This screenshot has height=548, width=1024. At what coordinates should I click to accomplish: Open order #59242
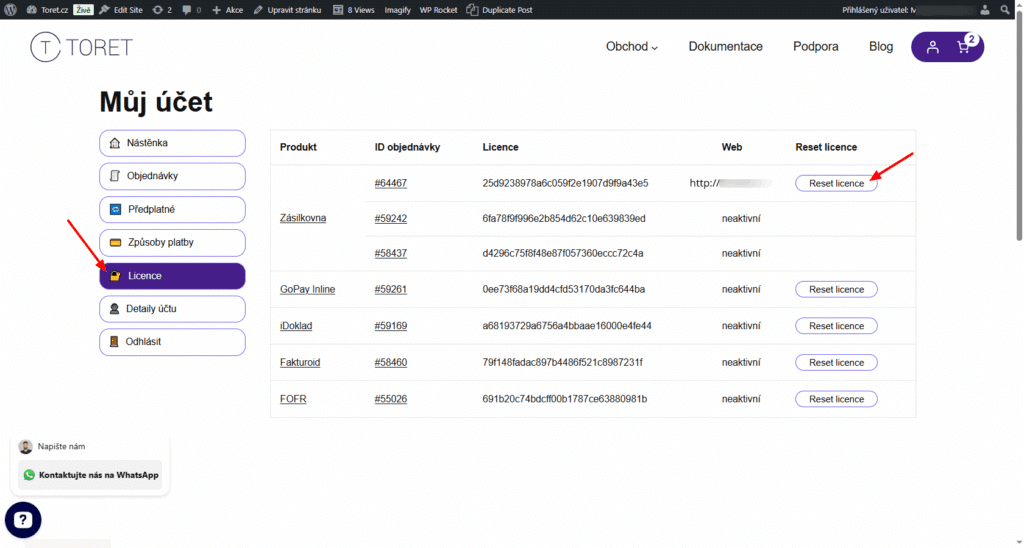tap(391, 219)
